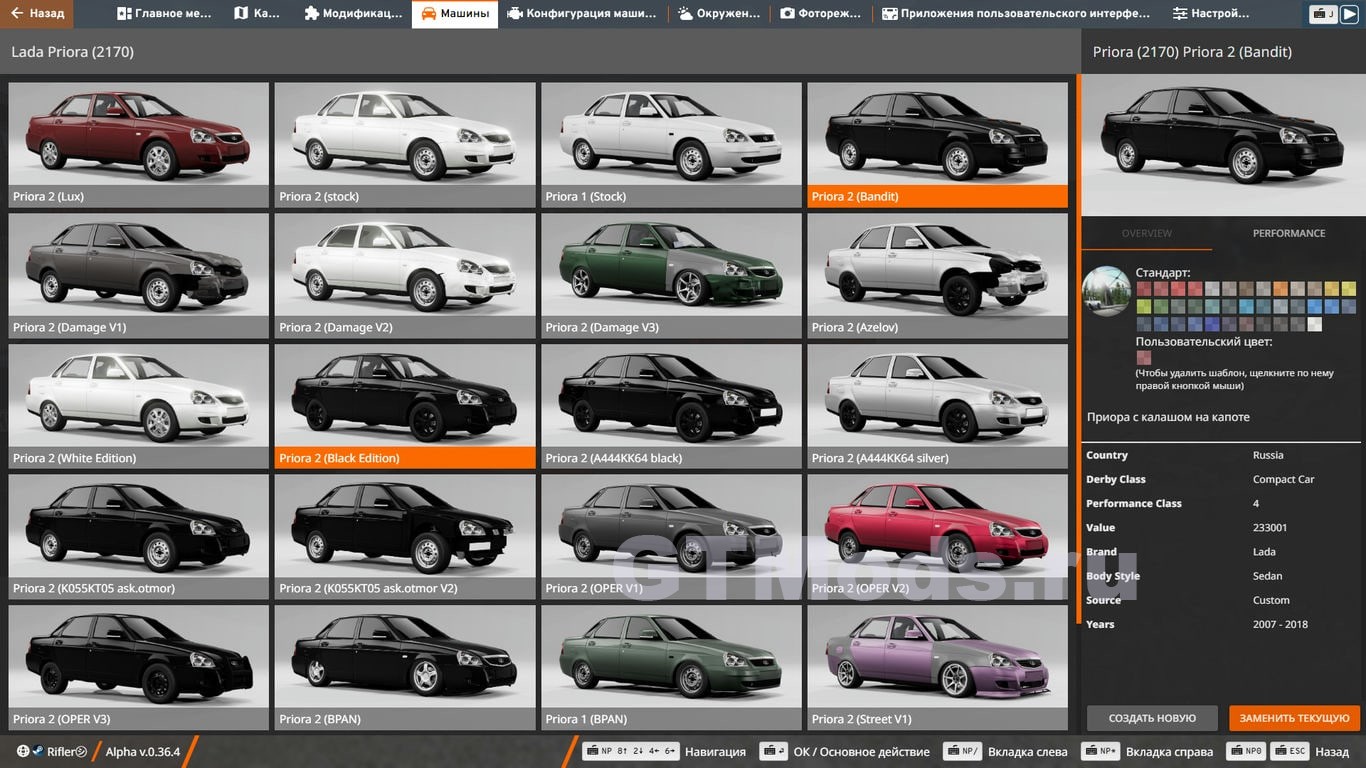Pick the white standard color swatch
Viewport: 1366px width, 768px height.
(1315, 324)
